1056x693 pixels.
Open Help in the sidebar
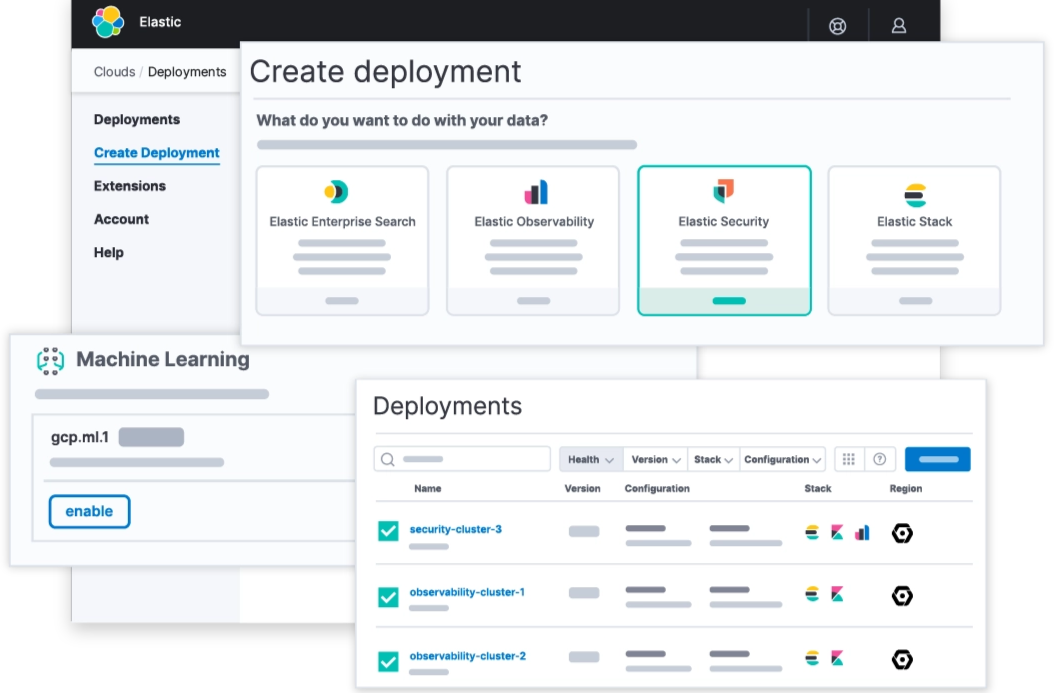(x=108, y=253)
